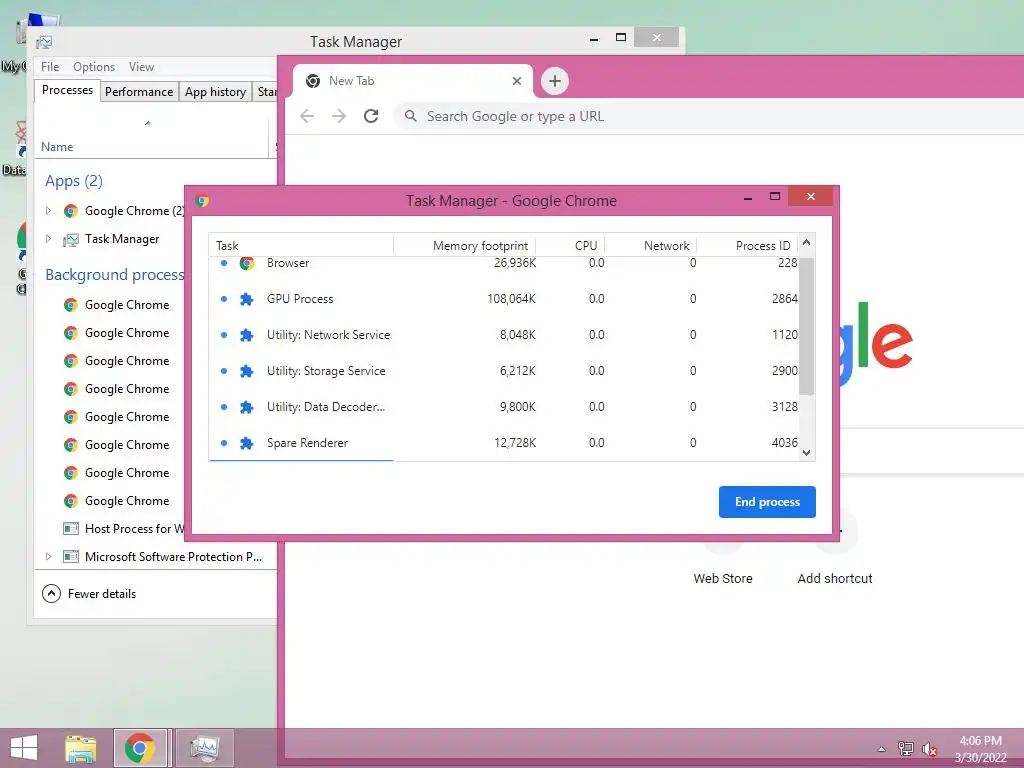Screen dimensions: 1024x768
Task: Click process ID 3128
Action: [784, 407]
